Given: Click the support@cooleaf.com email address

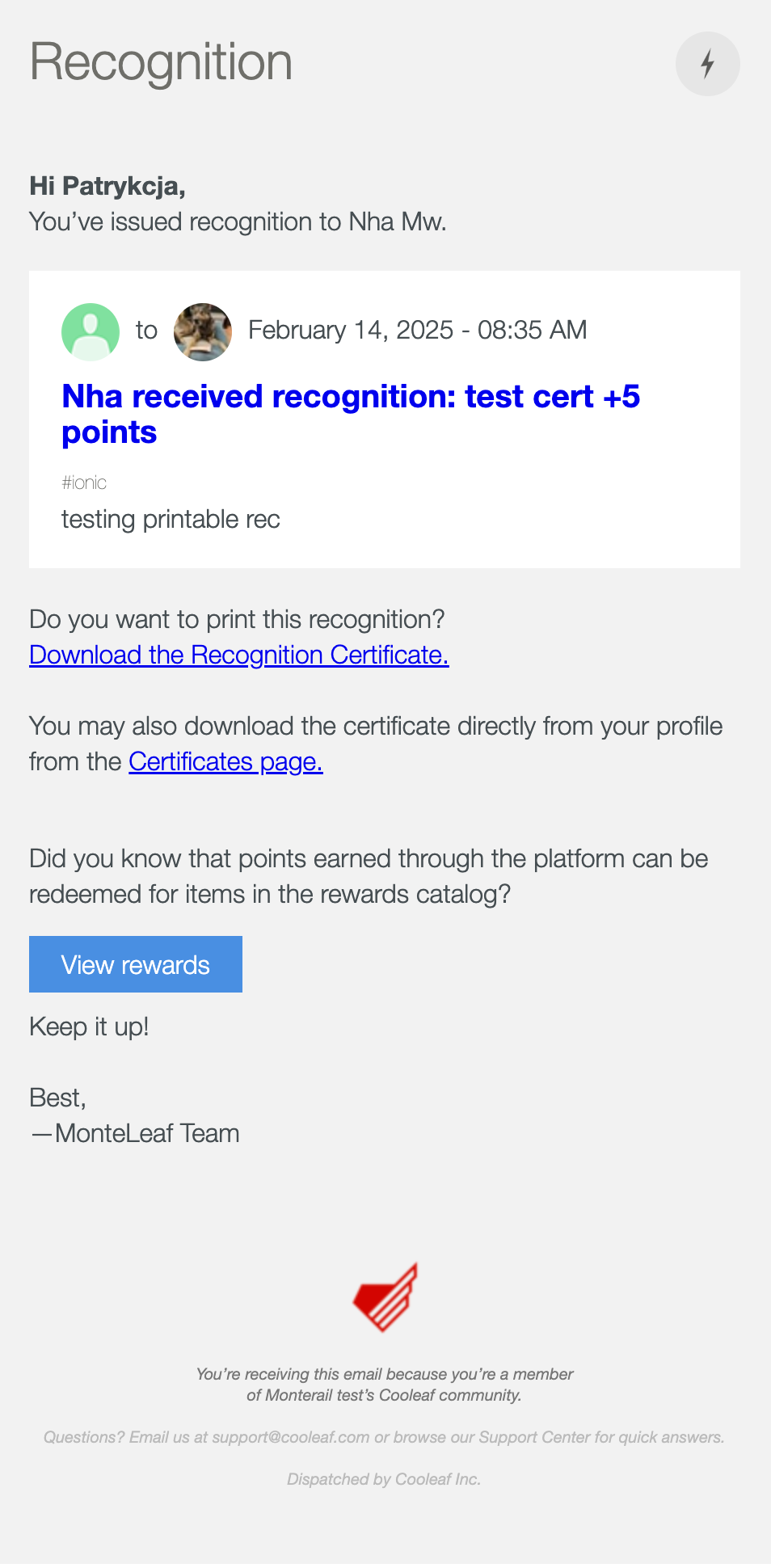Looking at the screenshot, I should pos(290,1437).
